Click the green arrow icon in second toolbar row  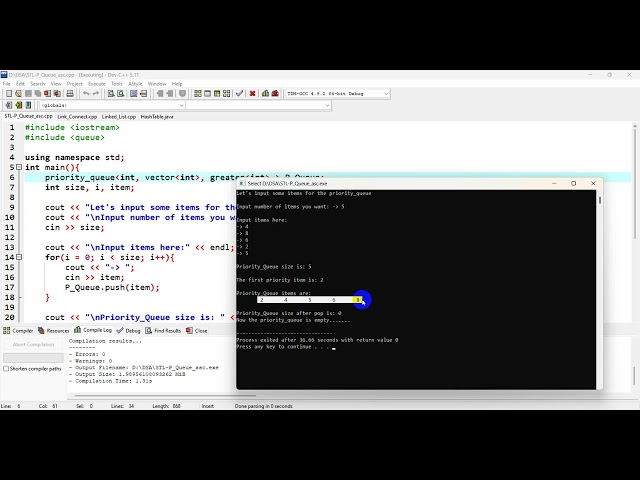pos(18,105)
